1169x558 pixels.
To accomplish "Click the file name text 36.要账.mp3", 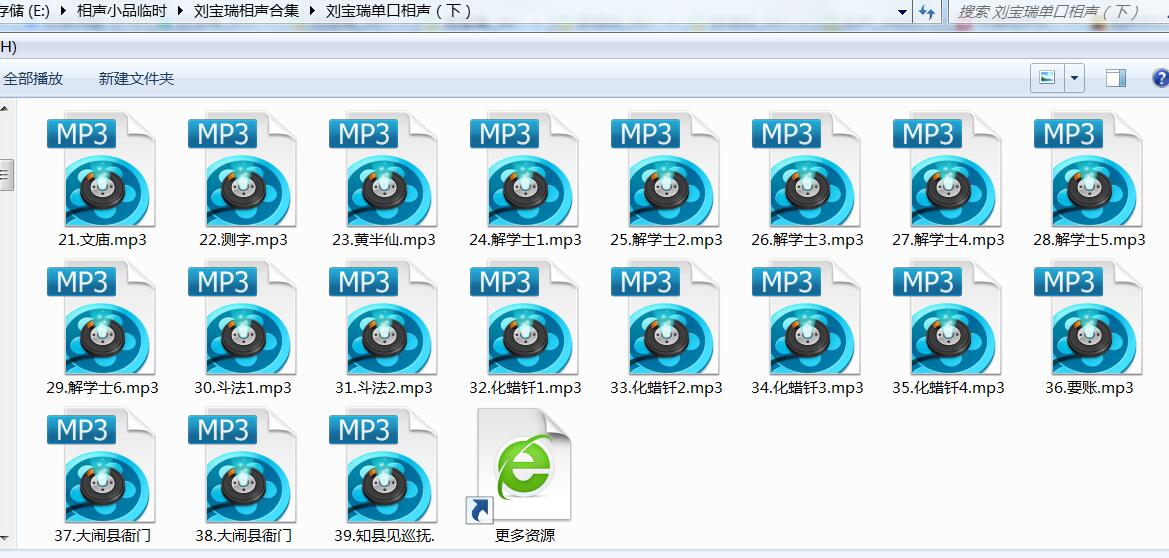I will point(1089,388).
